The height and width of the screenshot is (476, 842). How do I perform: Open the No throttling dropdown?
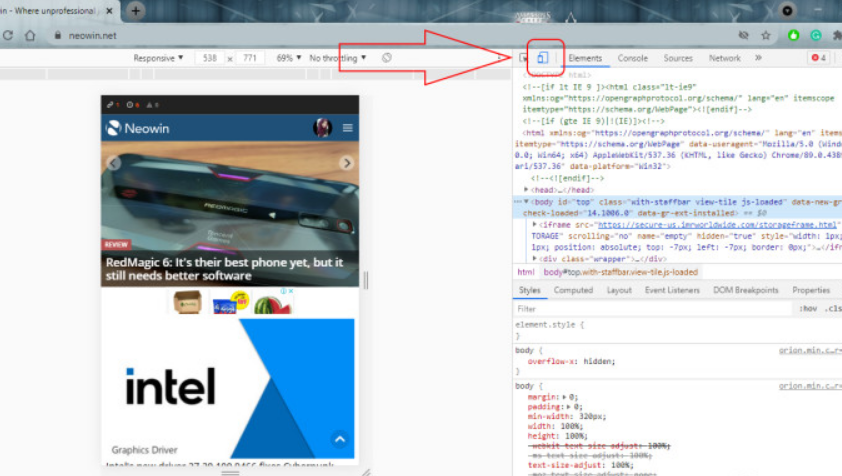[x=338, y=57]
